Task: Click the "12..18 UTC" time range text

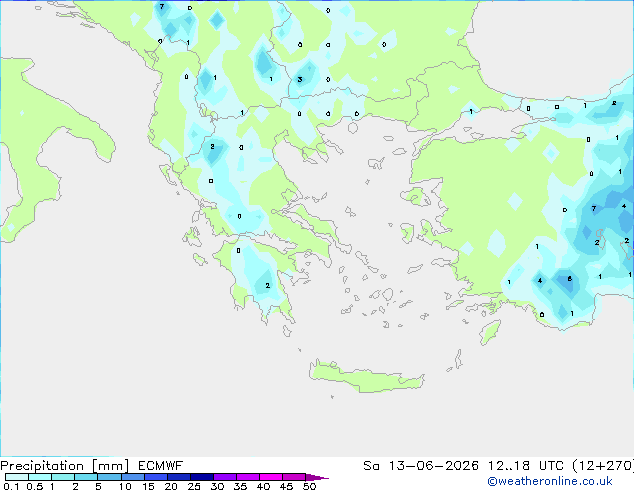Action: (x=525, y=466)
